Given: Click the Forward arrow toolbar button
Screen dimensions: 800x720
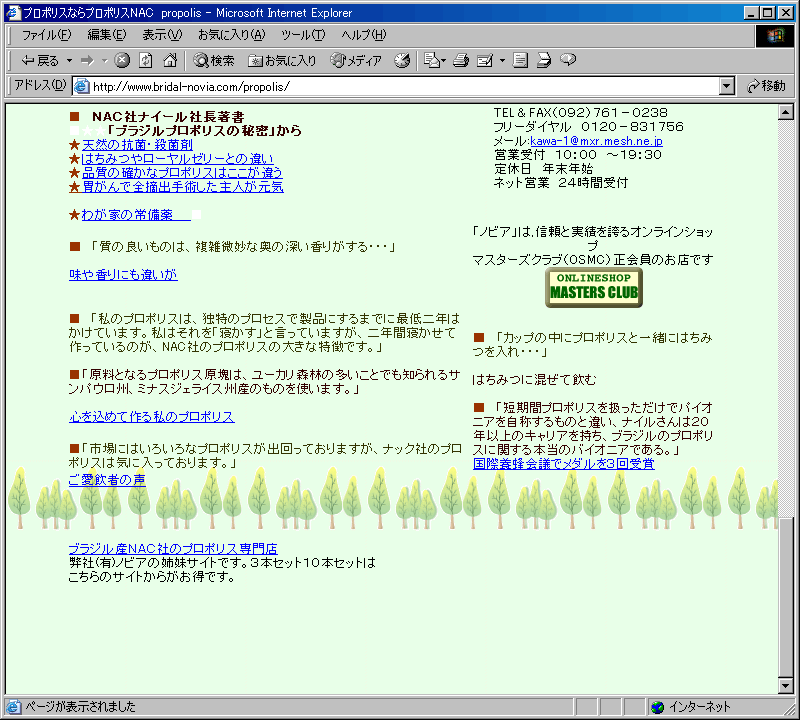Looking at the screenshot, I should coord(88,60).
